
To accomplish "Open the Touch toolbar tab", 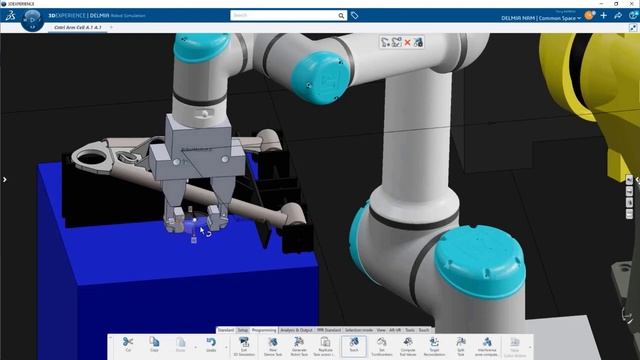I will pos(424,330).
